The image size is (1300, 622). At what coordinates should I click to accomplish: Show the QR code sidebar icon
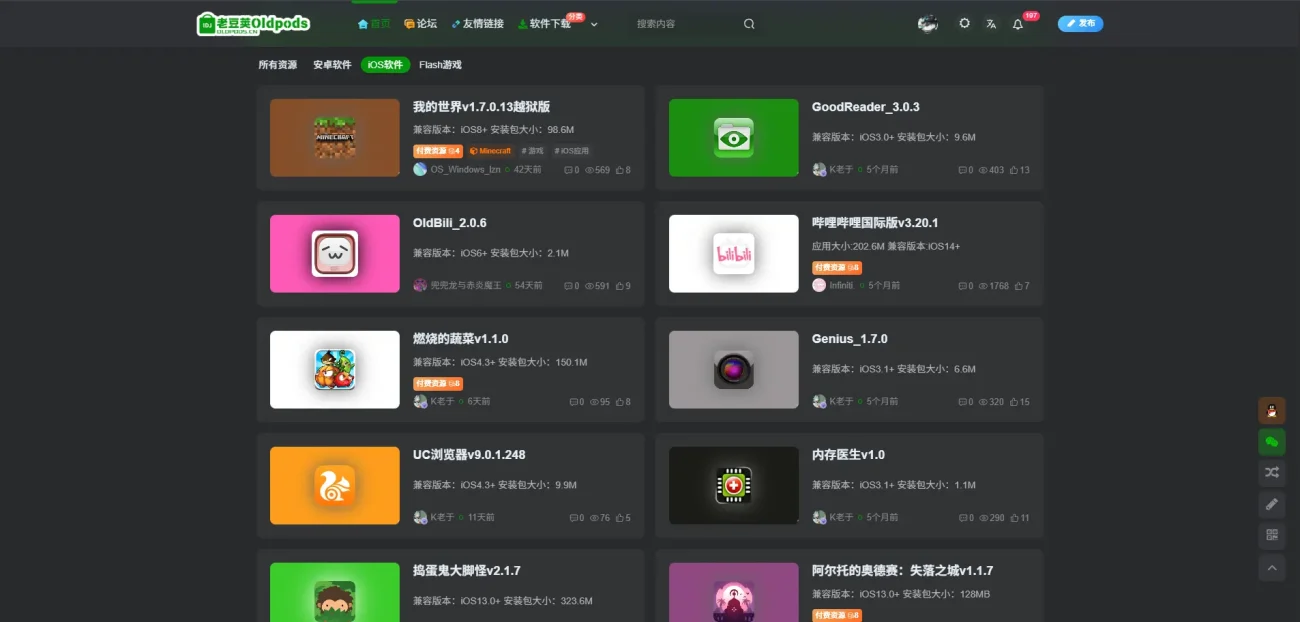click(x=1271, y=536)
